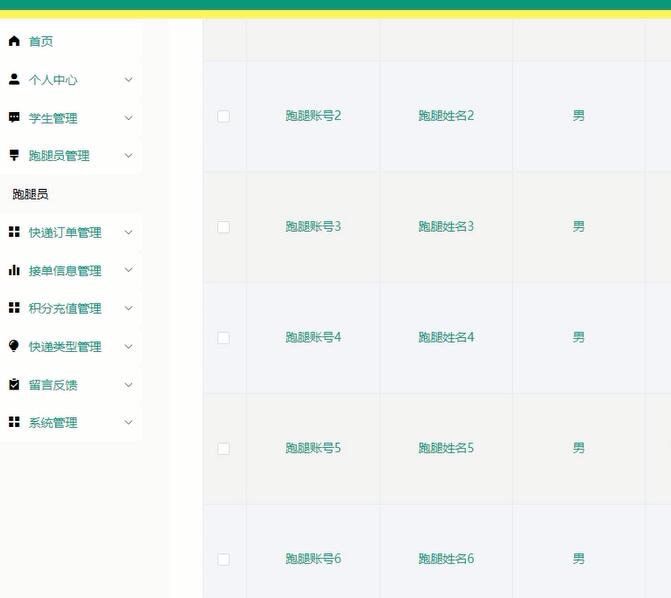Screen dimensions: 671x598
Task: Click the 跑腿账号6 cell
Action: point(313,559)
